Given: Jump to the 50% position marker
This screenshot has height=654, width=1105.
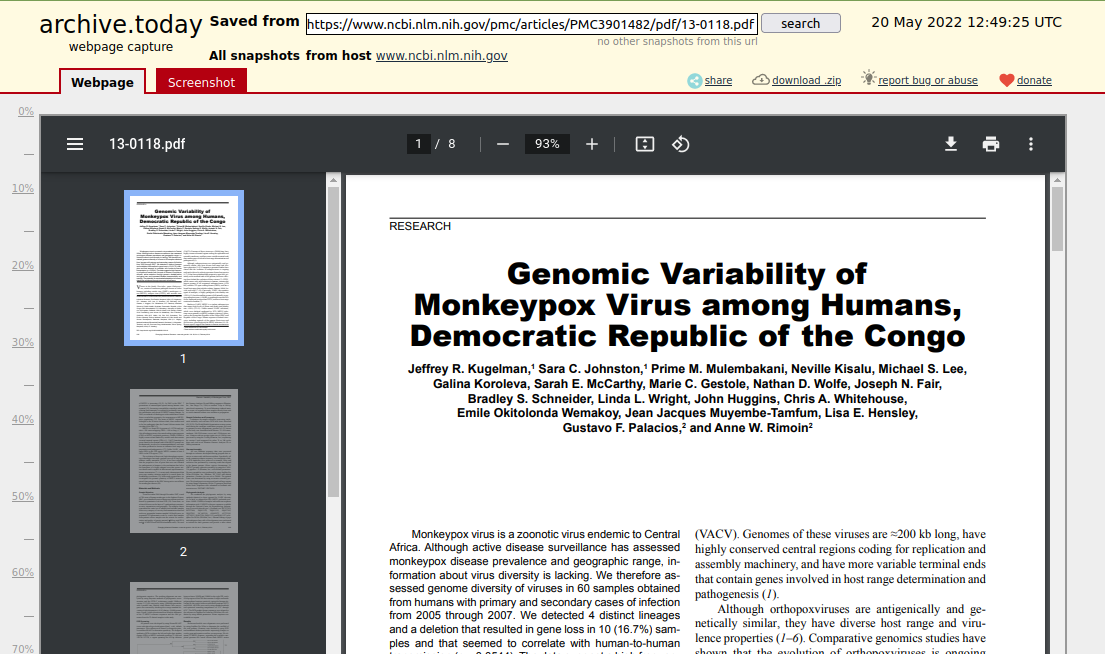Looking at the screenshot, I should [x=23, y=496].
